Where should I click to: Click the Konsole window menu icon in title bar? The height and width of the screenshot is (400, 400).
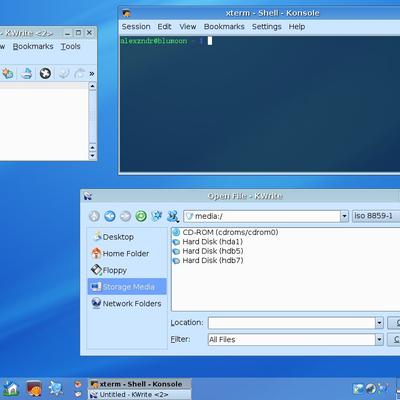coord(126,13)
